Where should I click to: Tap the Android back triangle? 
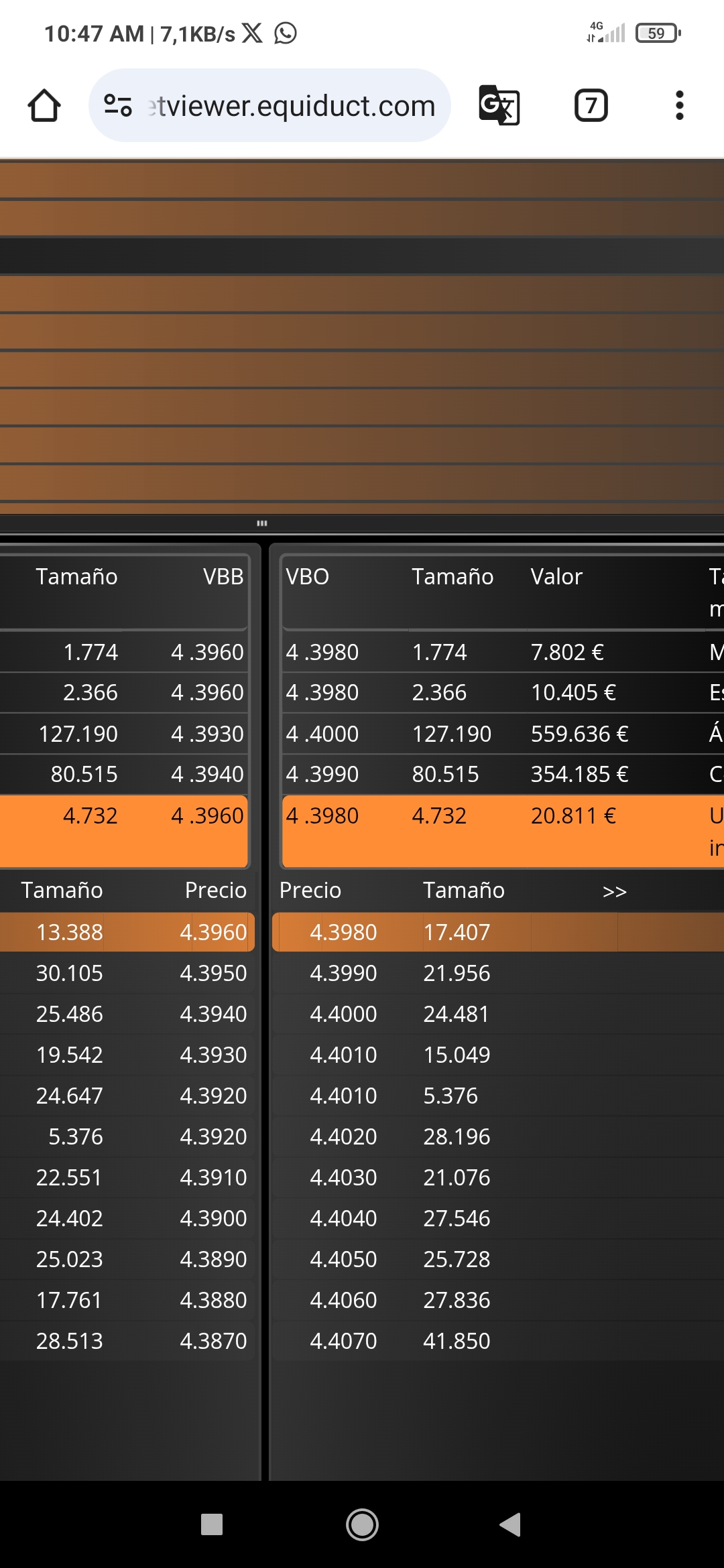[x=510, y=1524]
